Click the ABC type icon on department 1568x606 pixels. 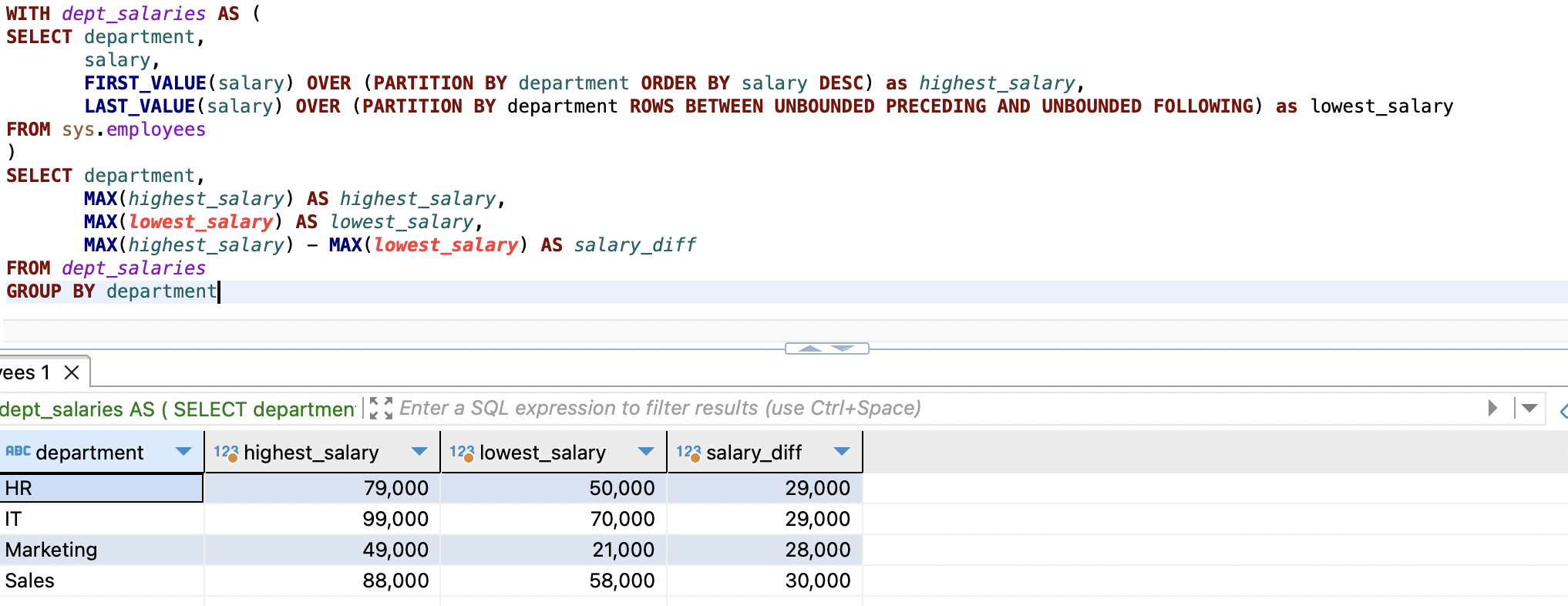pos(18,451)
